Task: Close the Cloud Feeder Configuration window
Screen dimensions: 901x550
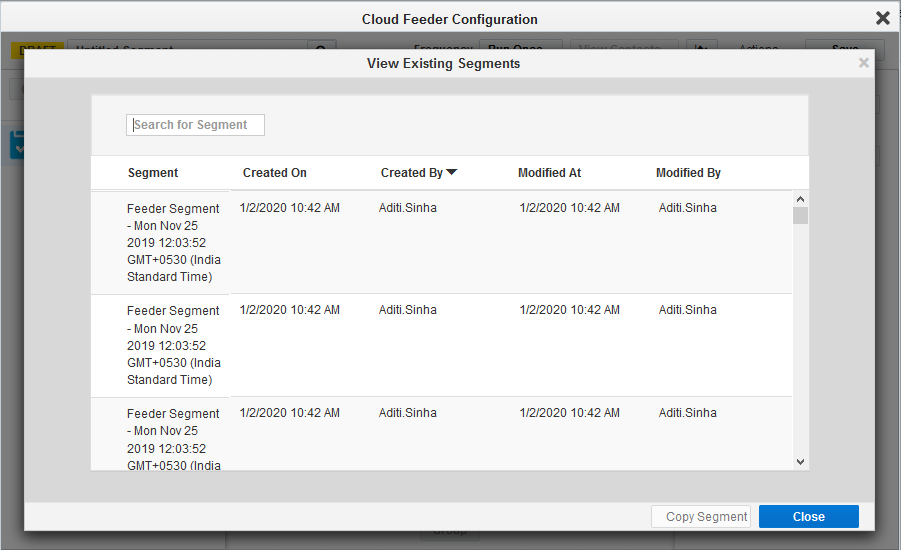Action: (x=882, y=18)
